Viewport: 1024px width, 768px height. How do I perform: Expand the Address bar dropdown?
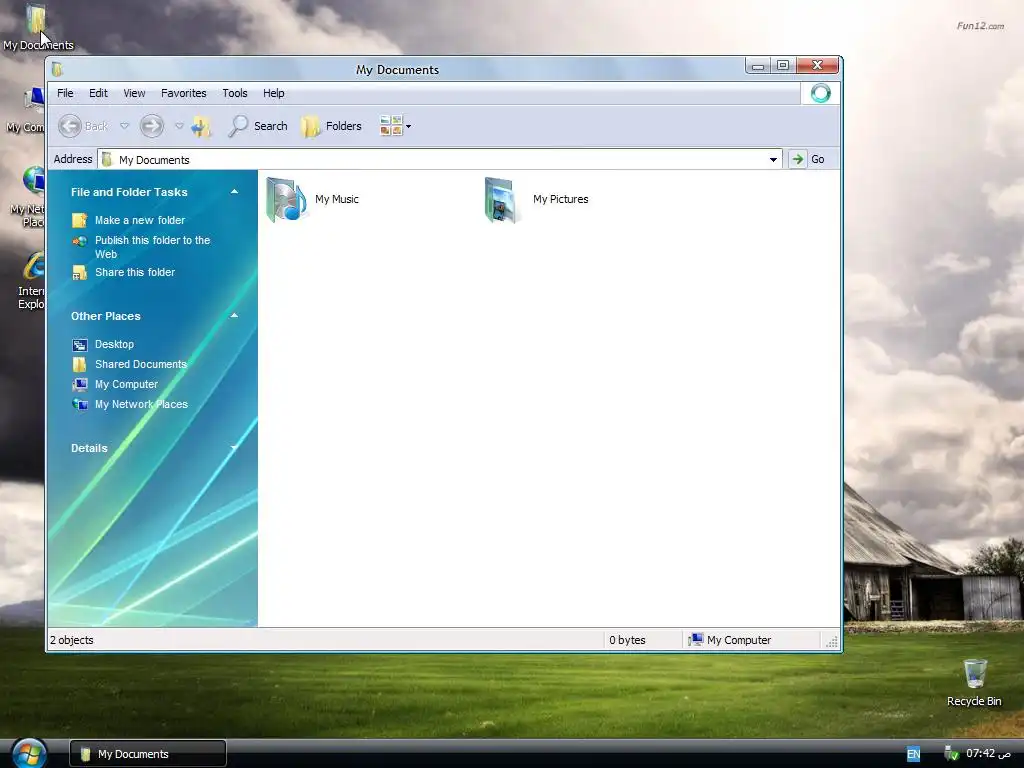pyautogui.click(x=773, y=159)
